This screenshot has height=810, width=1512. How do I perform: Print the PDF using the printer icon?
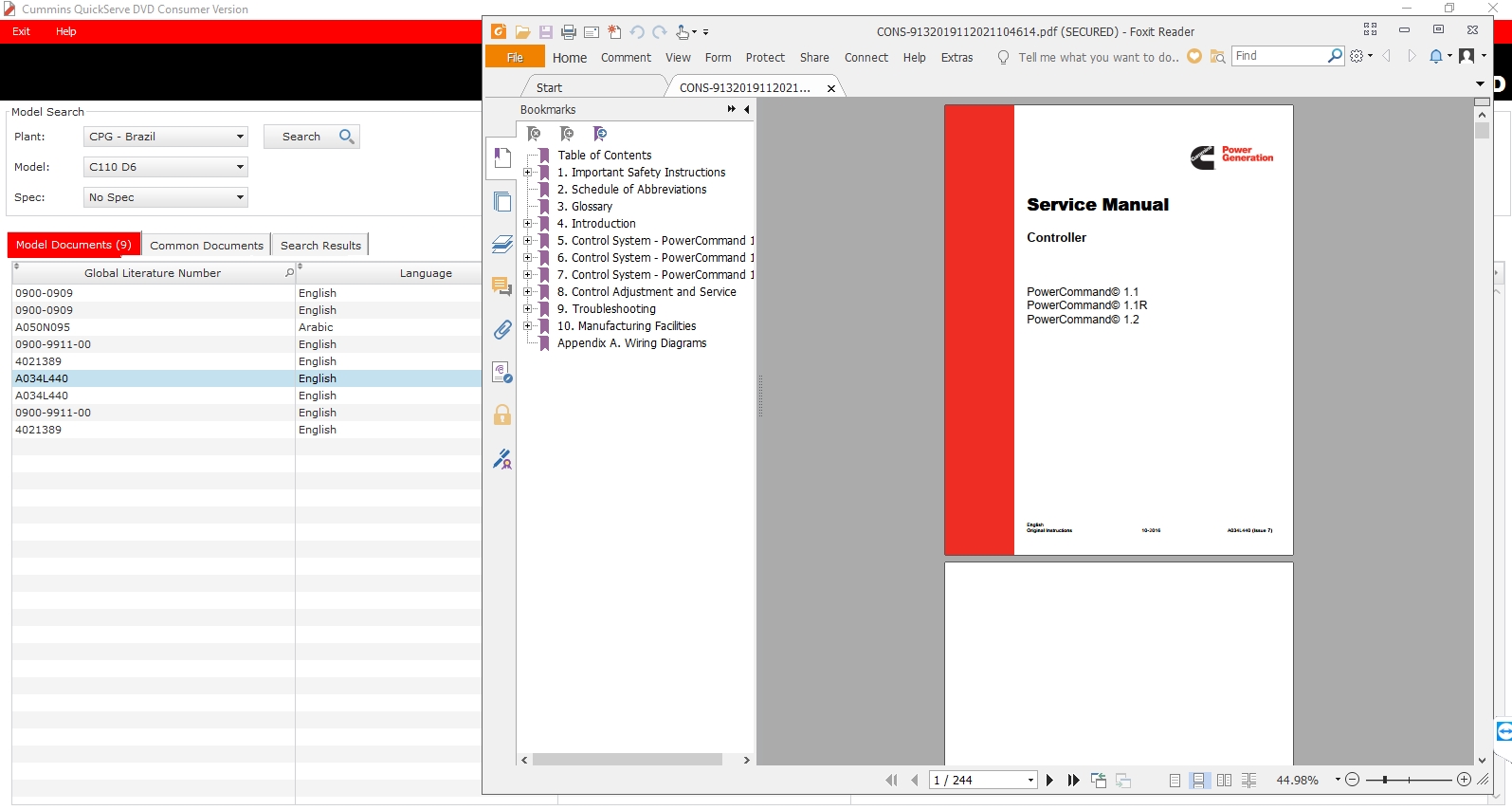point(569,32)
